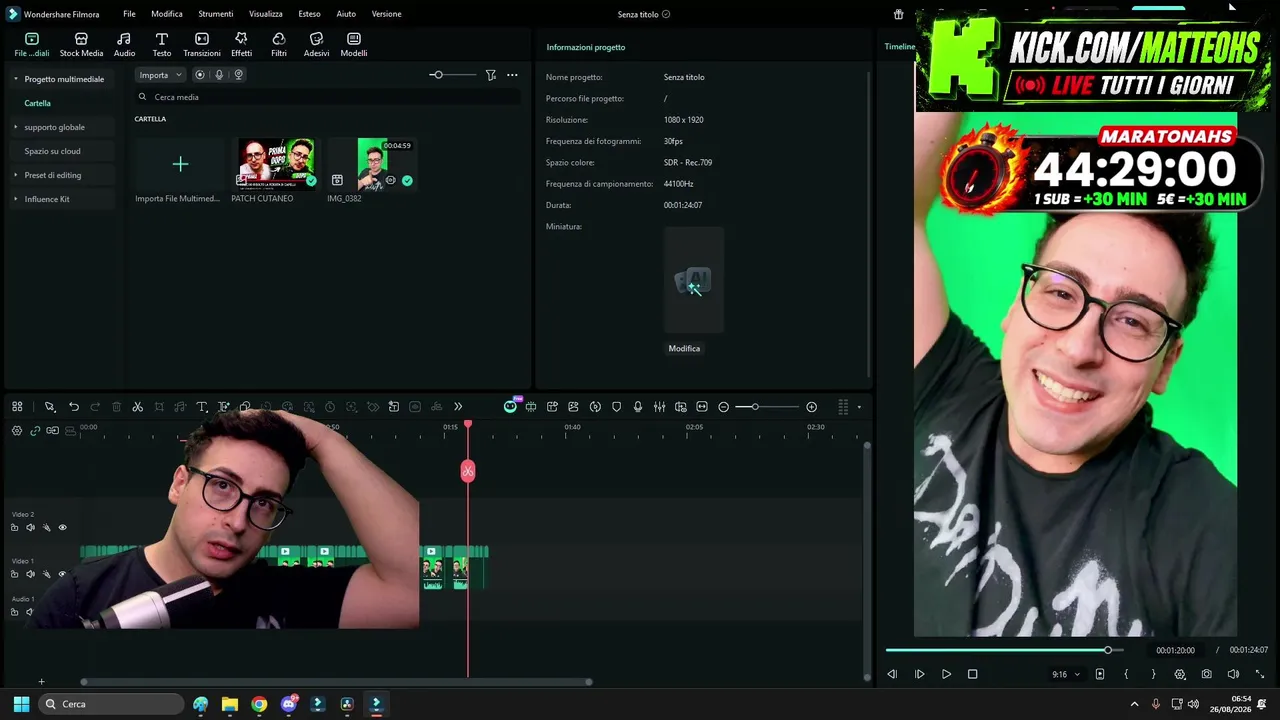Toggle Video 2 track visibility eye
This screenshot has height=720, width=1280.
tap(62, 528)
